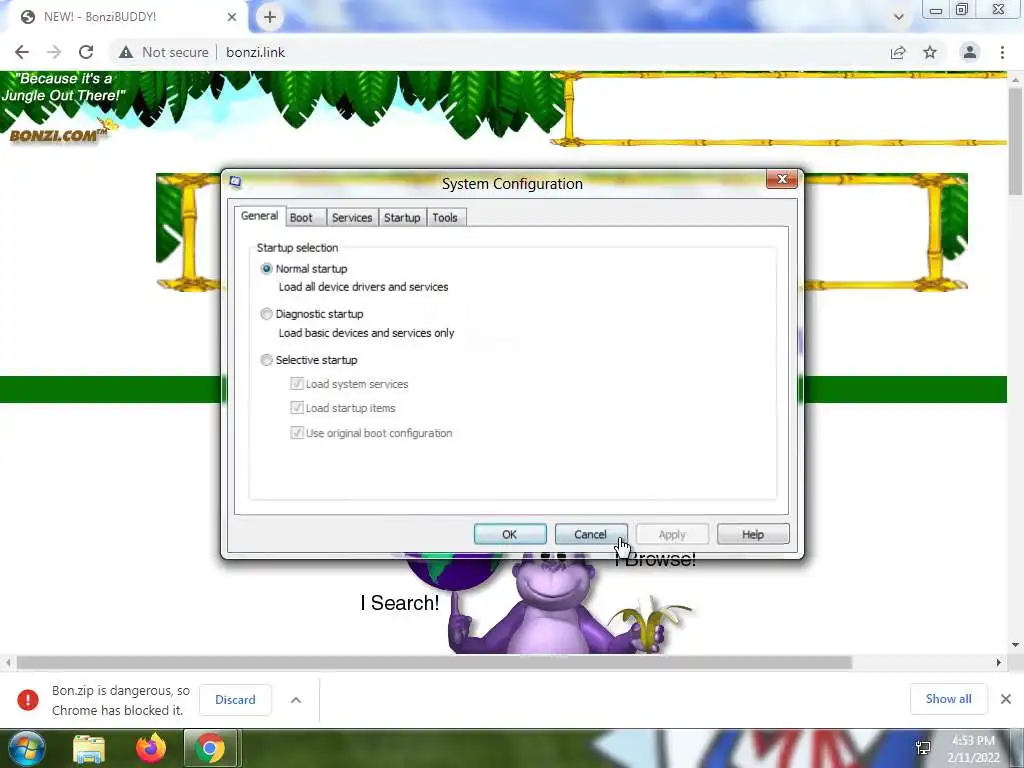The width and height of the screenshot is (1024, 768).
Task: Open the Windows Start menu
Action: [x=26, y=748]
